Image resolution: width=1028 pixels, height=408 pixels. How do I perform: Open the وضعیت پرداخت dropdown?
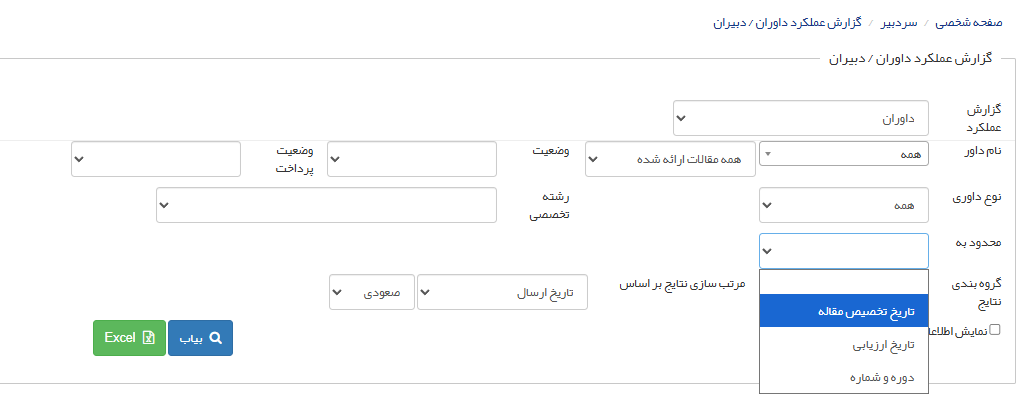pos(156,158)
